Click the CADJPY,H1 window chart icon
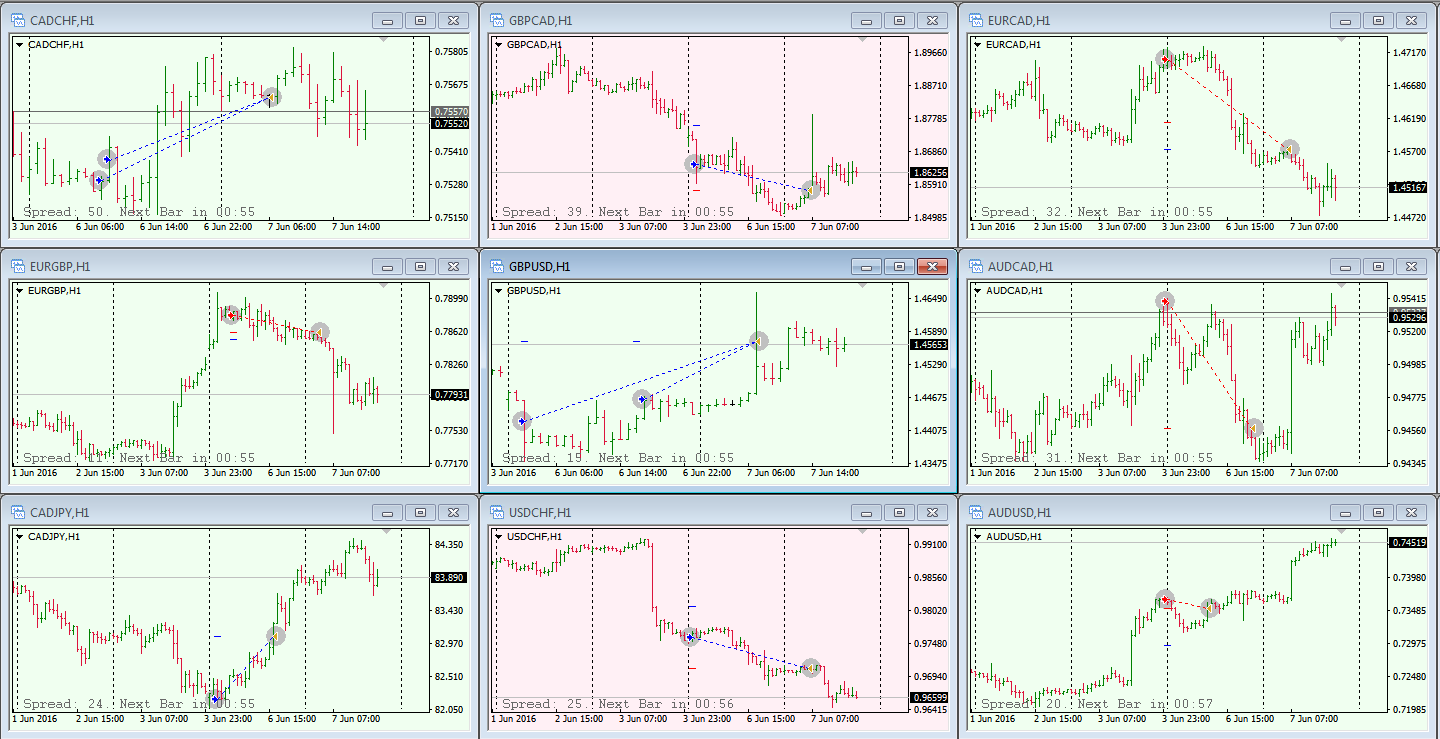 click(18, 512)
